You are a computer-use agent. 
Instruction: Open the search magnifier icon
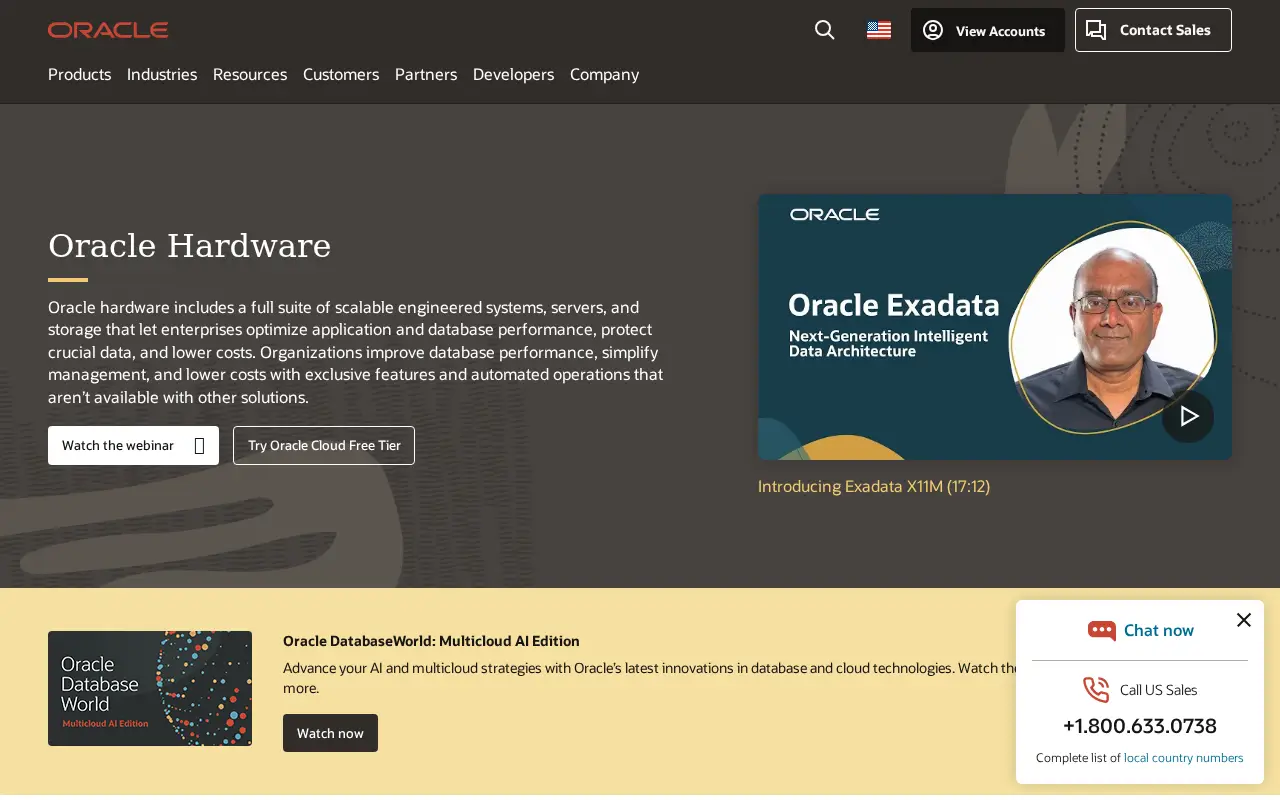pyautogui.click(x=824, y=30)
